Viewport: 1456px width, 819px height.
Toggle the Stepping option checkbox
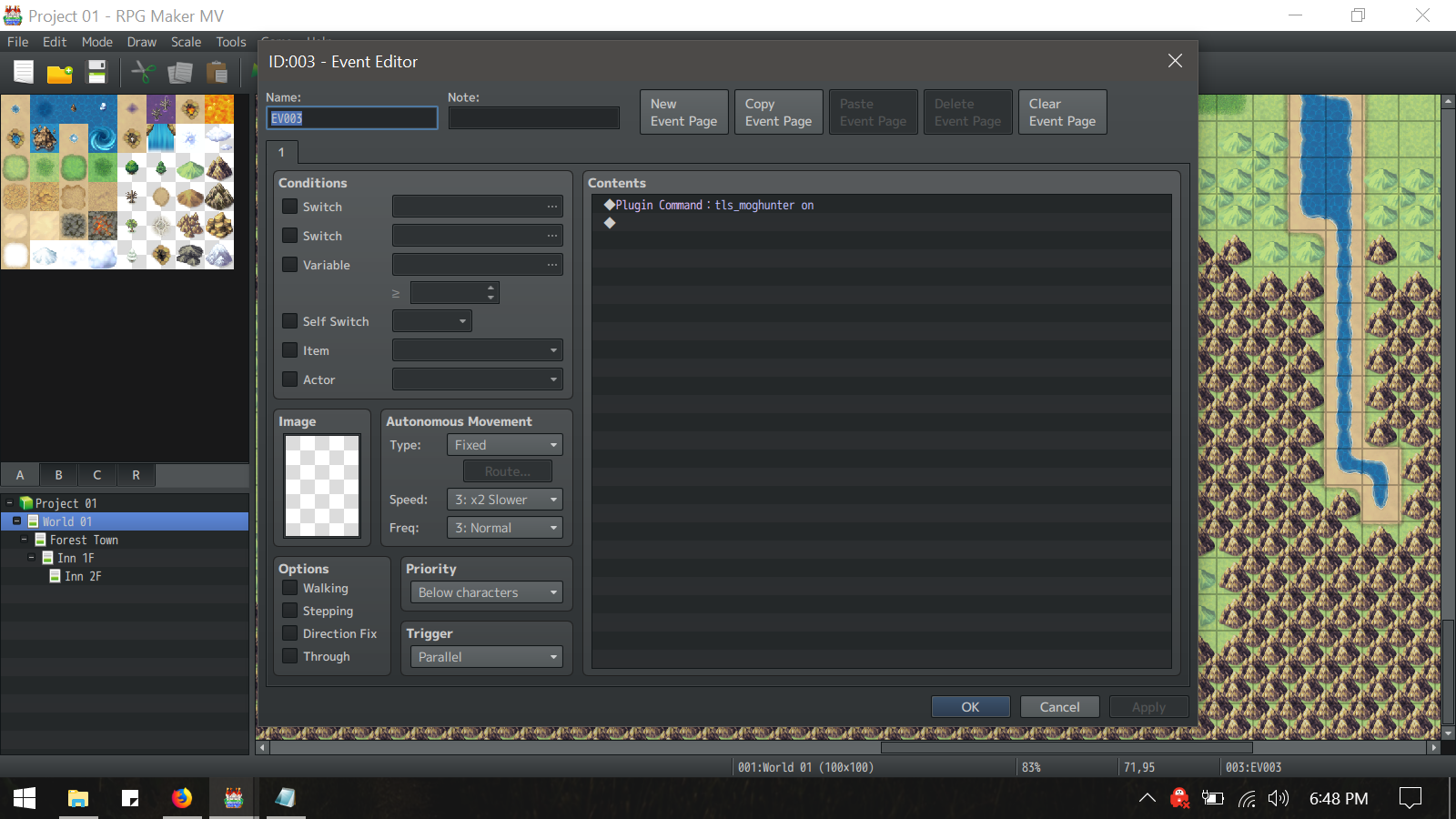pos(290,611)
